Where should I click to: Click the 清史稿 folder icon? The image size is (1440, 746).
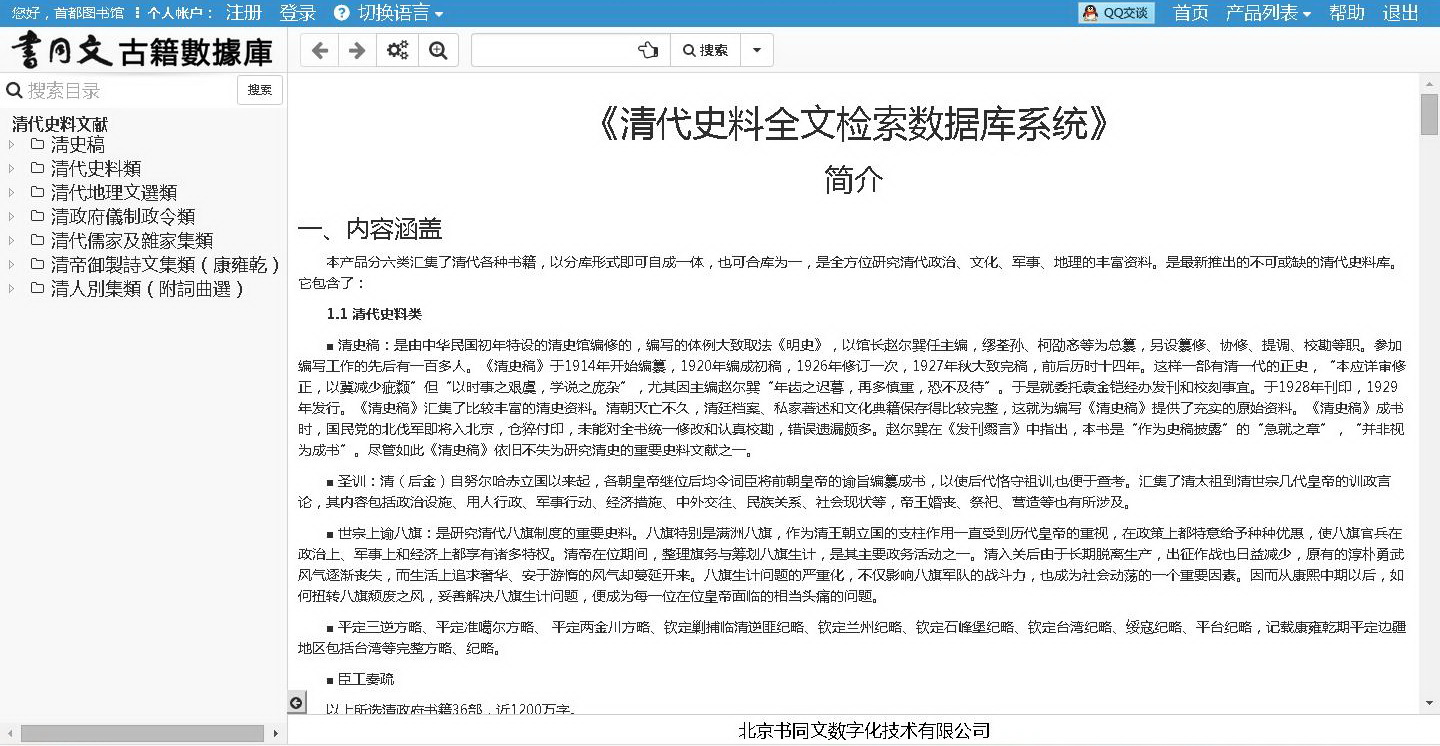pos(37,144)
